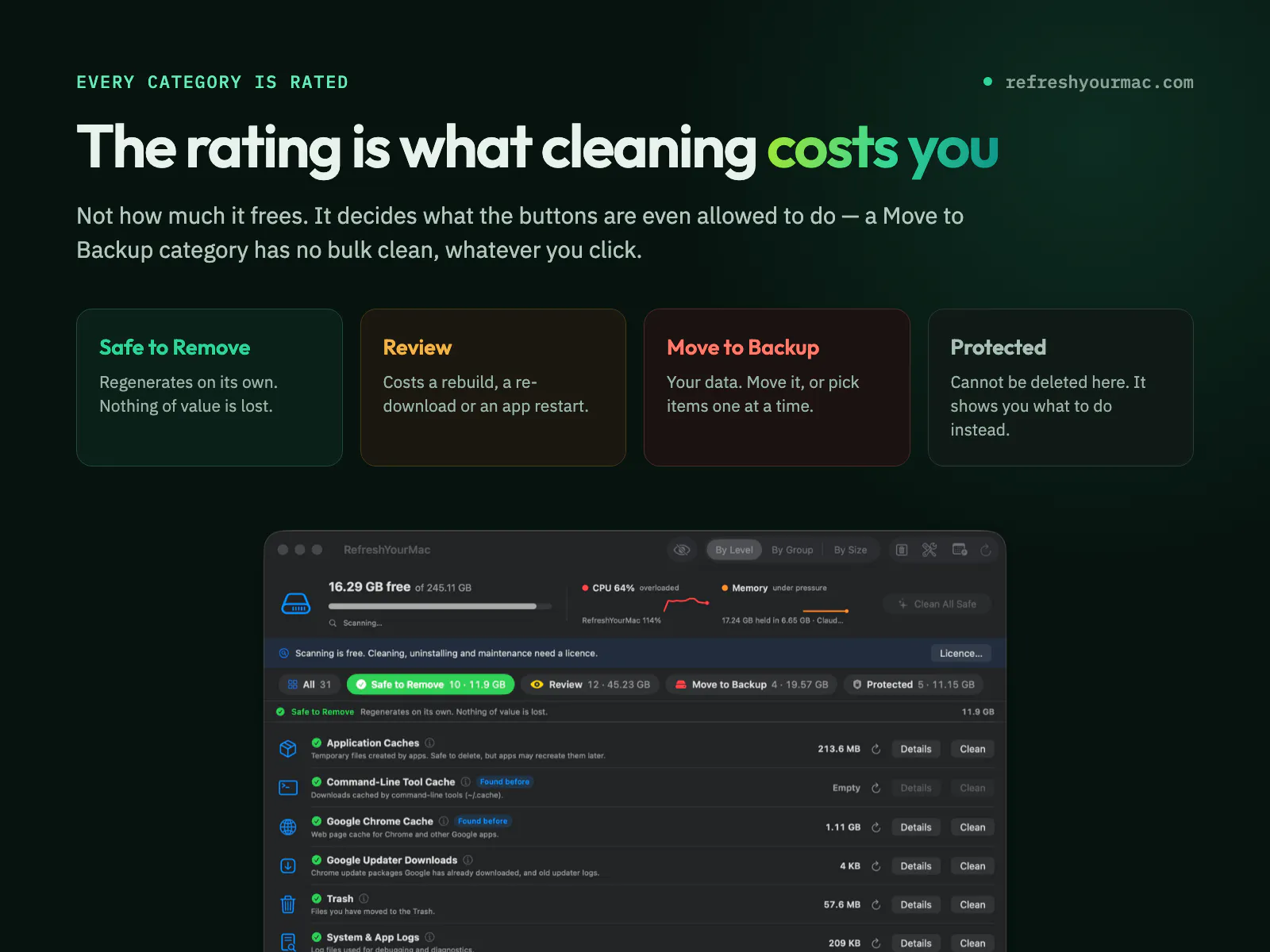Image resolution: width=1270 pixels, height=952 pixels.
Task: Click the Application Caches cube icon
Action: coord(288,749)
